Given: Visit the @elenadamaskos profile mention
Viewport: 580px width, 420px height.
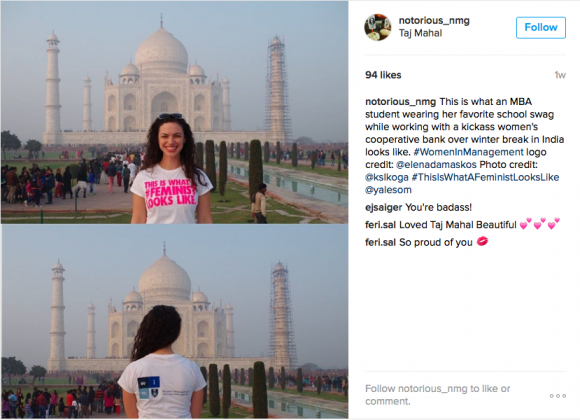Looking at the screenshot, I should pos(436,165).
